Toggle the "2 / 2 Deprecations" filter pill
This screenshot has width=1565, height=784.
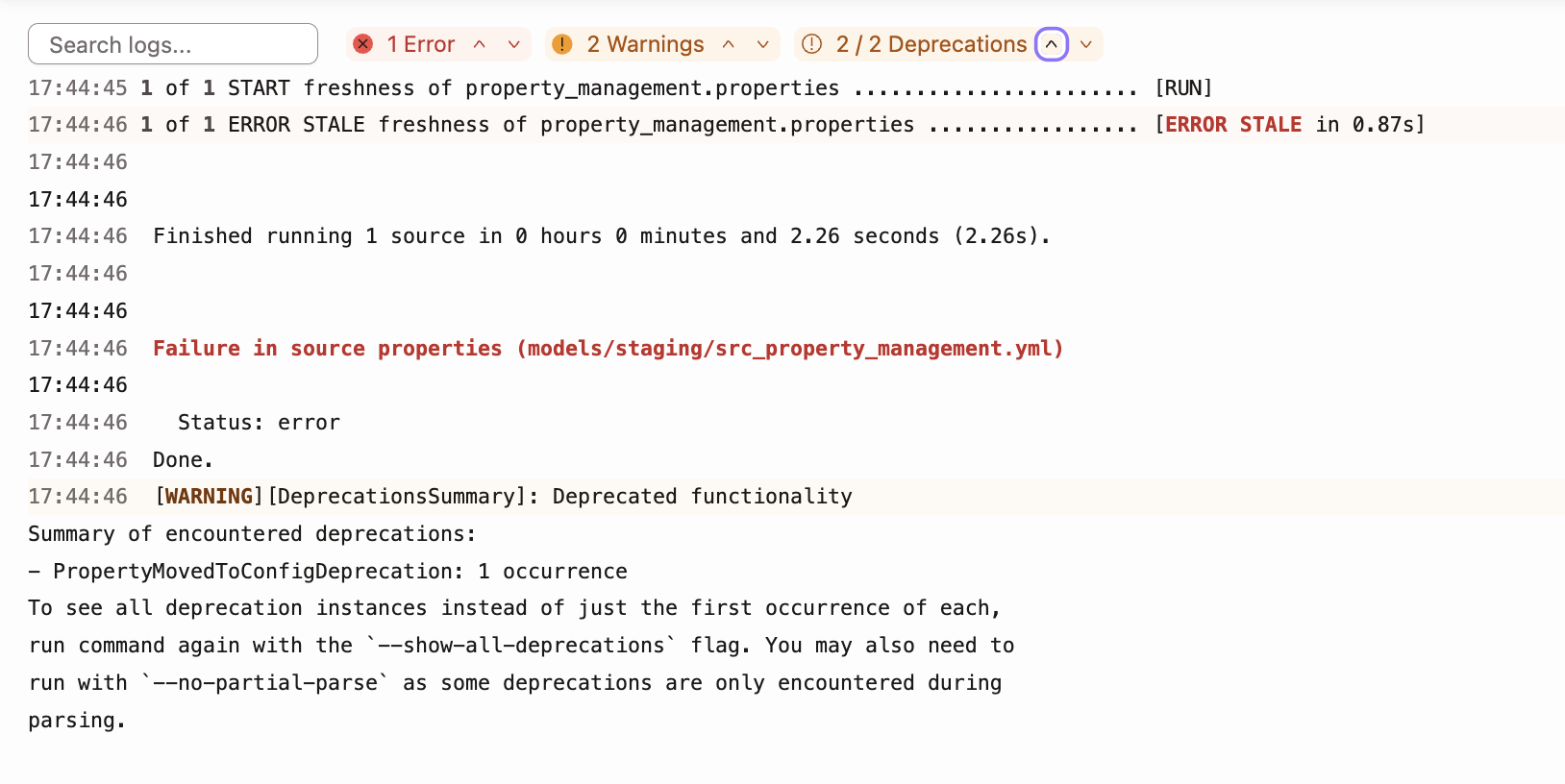pyautogui.click(x=929, y=43)
